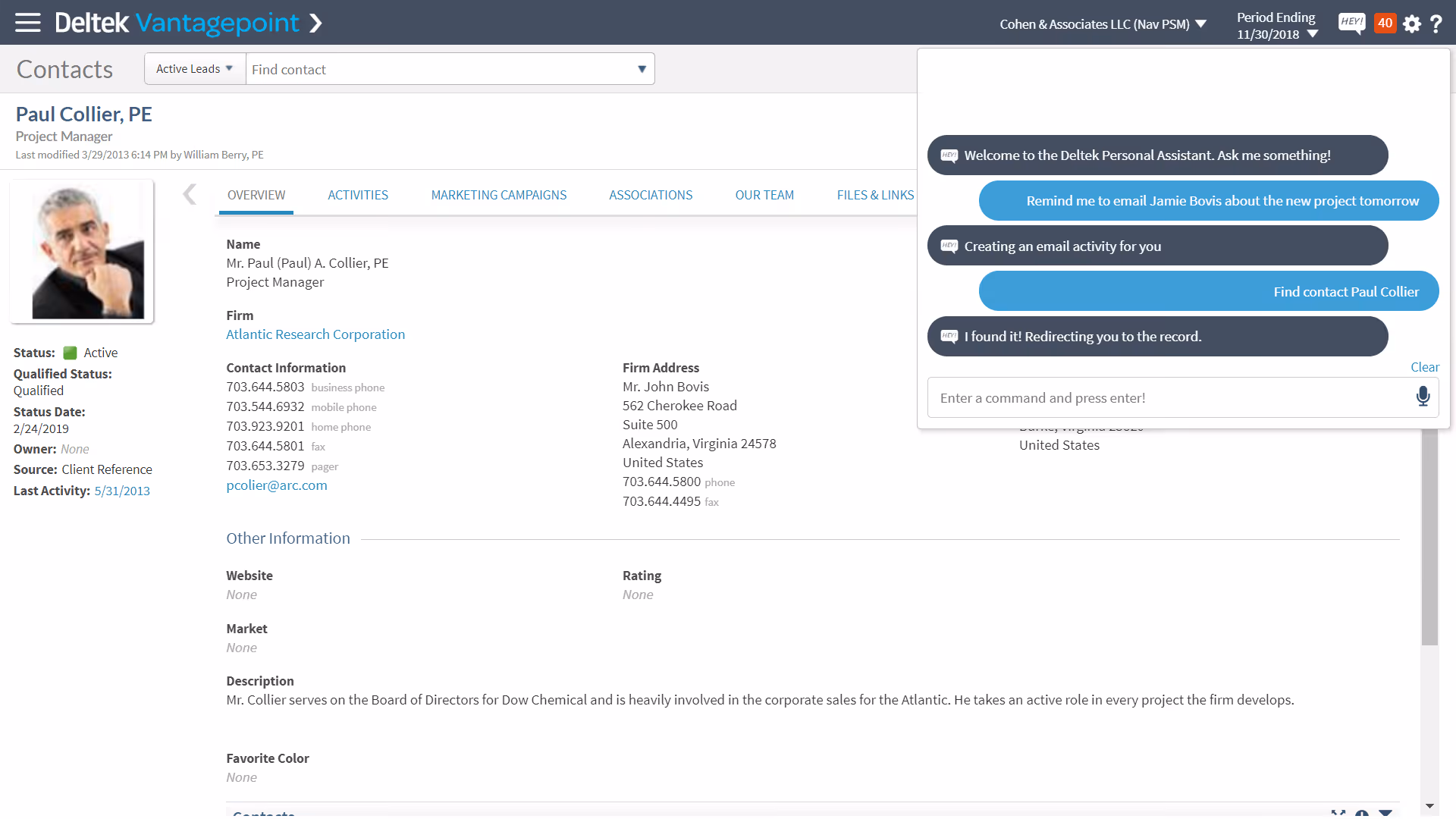The image size is (1456, 819).
Task: Open the notifications badge showing 40
Action: pyautogui.click(x=1385, y=23)
